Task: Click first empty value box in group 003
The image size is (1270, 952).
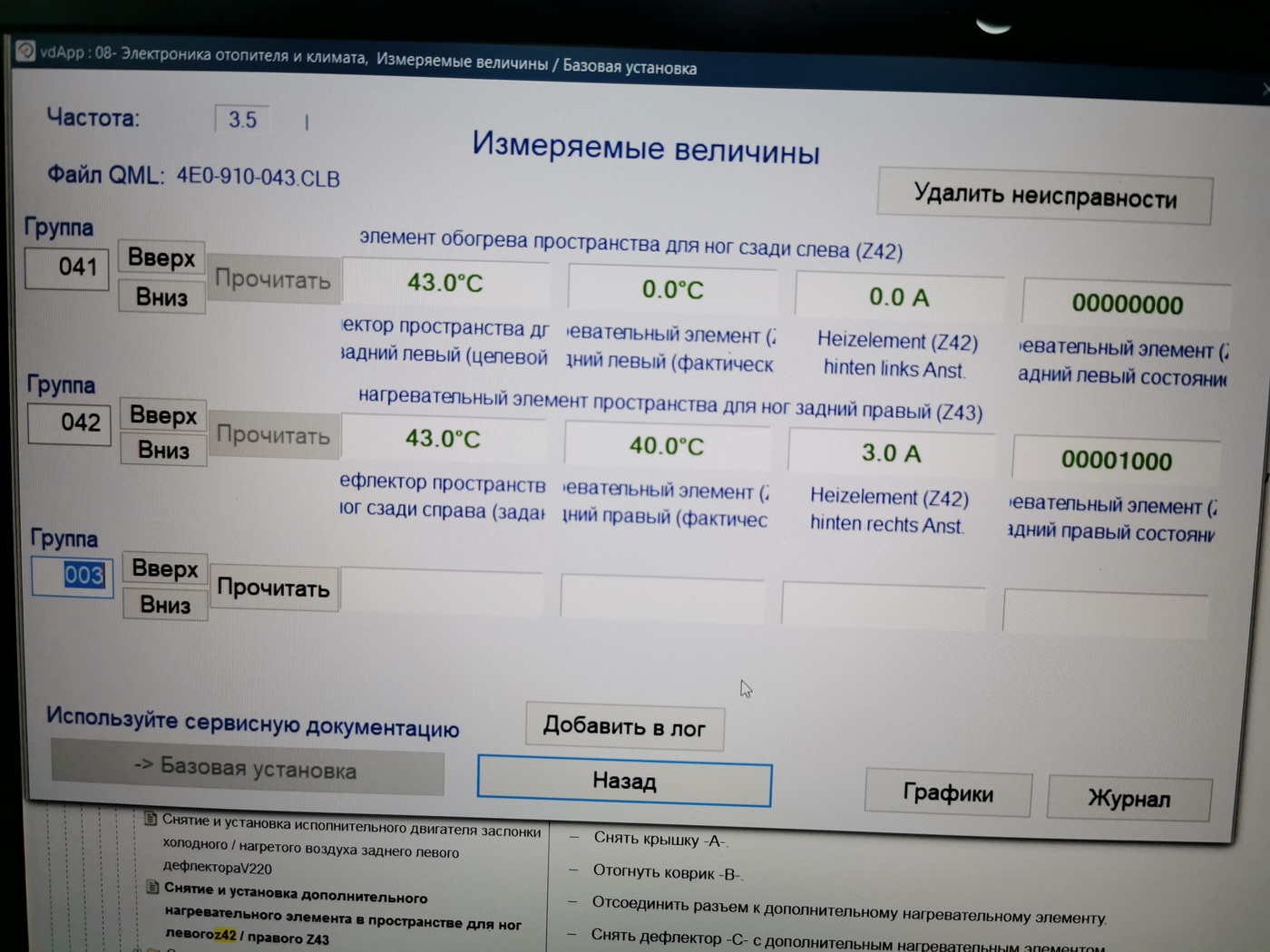Action: [443, 593]
